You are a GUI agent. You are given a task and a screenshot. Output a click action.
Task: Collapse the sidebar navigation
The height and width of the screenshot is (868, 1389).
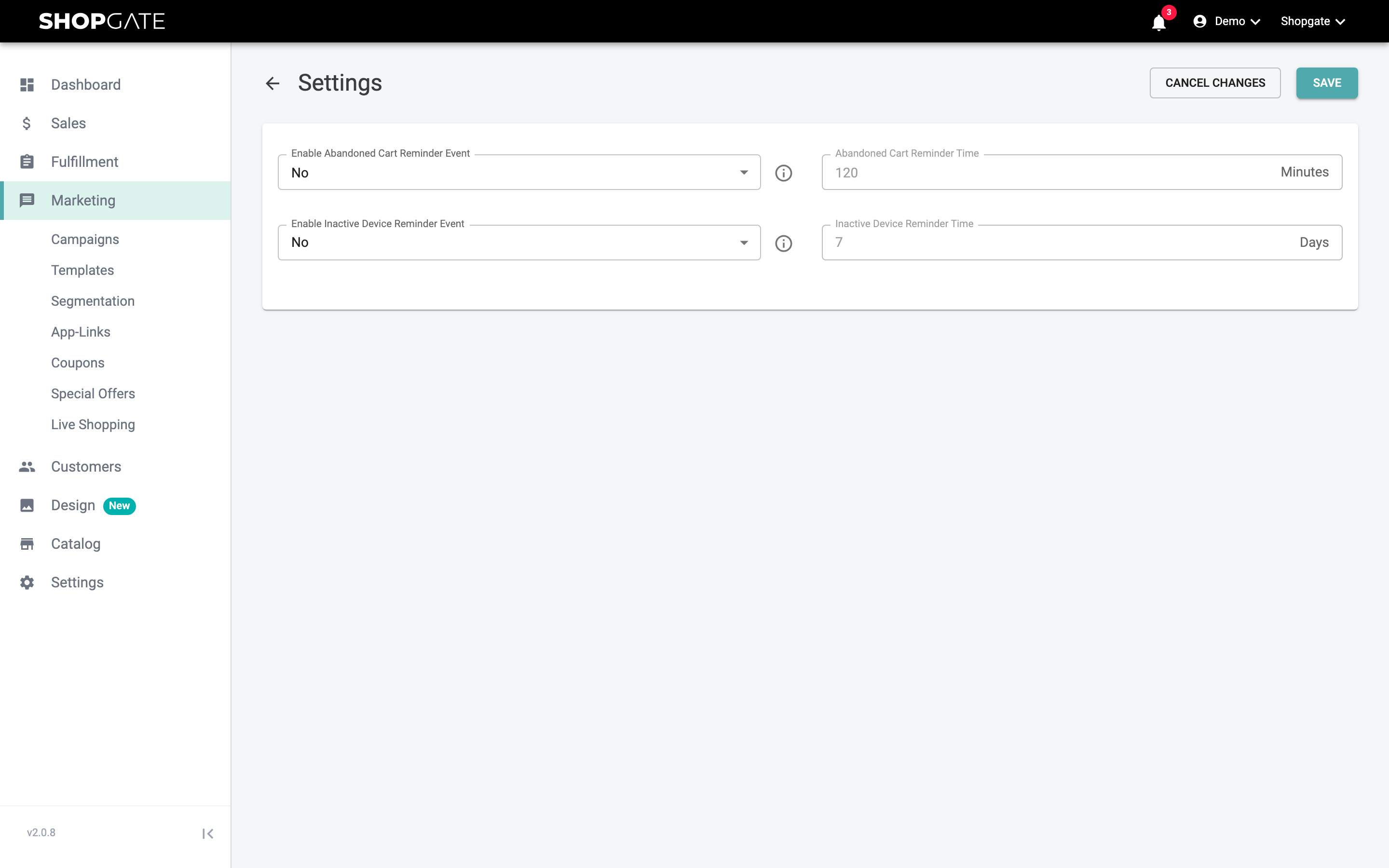tap(208, 834)
